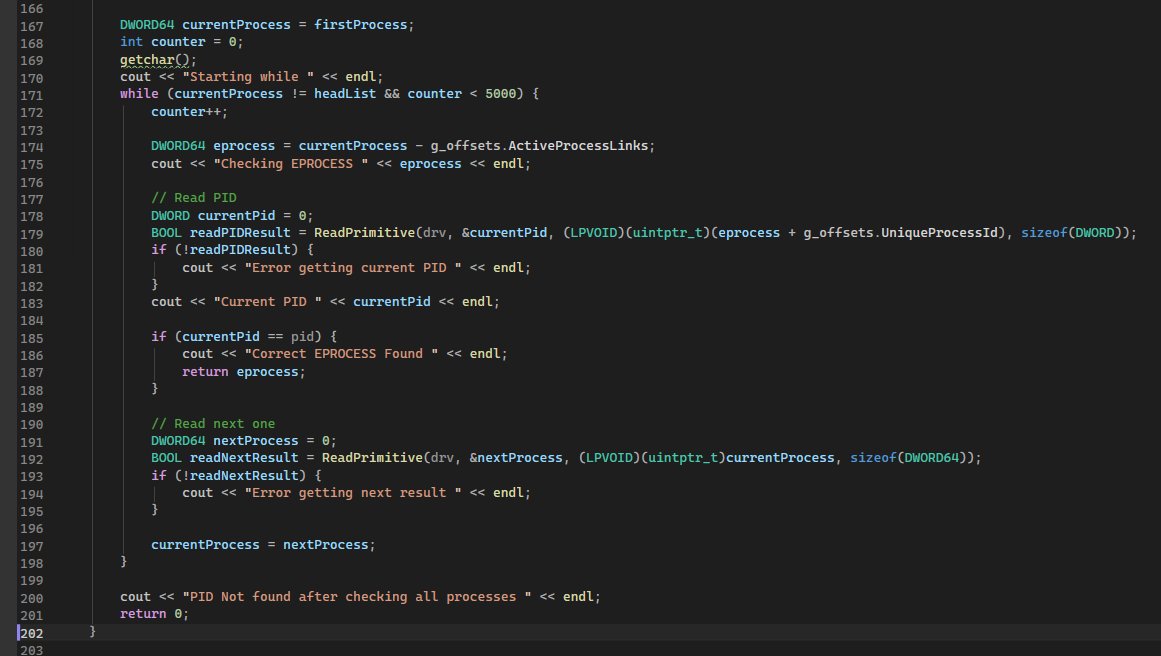
Task: Click the "PID Not found after checking all processes " string
Action: [357, 596]
